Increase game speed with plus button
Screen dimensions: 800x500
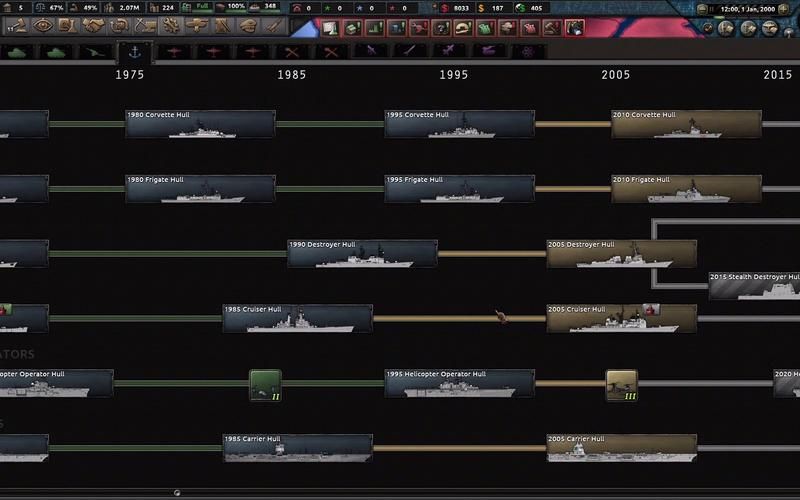[x=784, y=9]
